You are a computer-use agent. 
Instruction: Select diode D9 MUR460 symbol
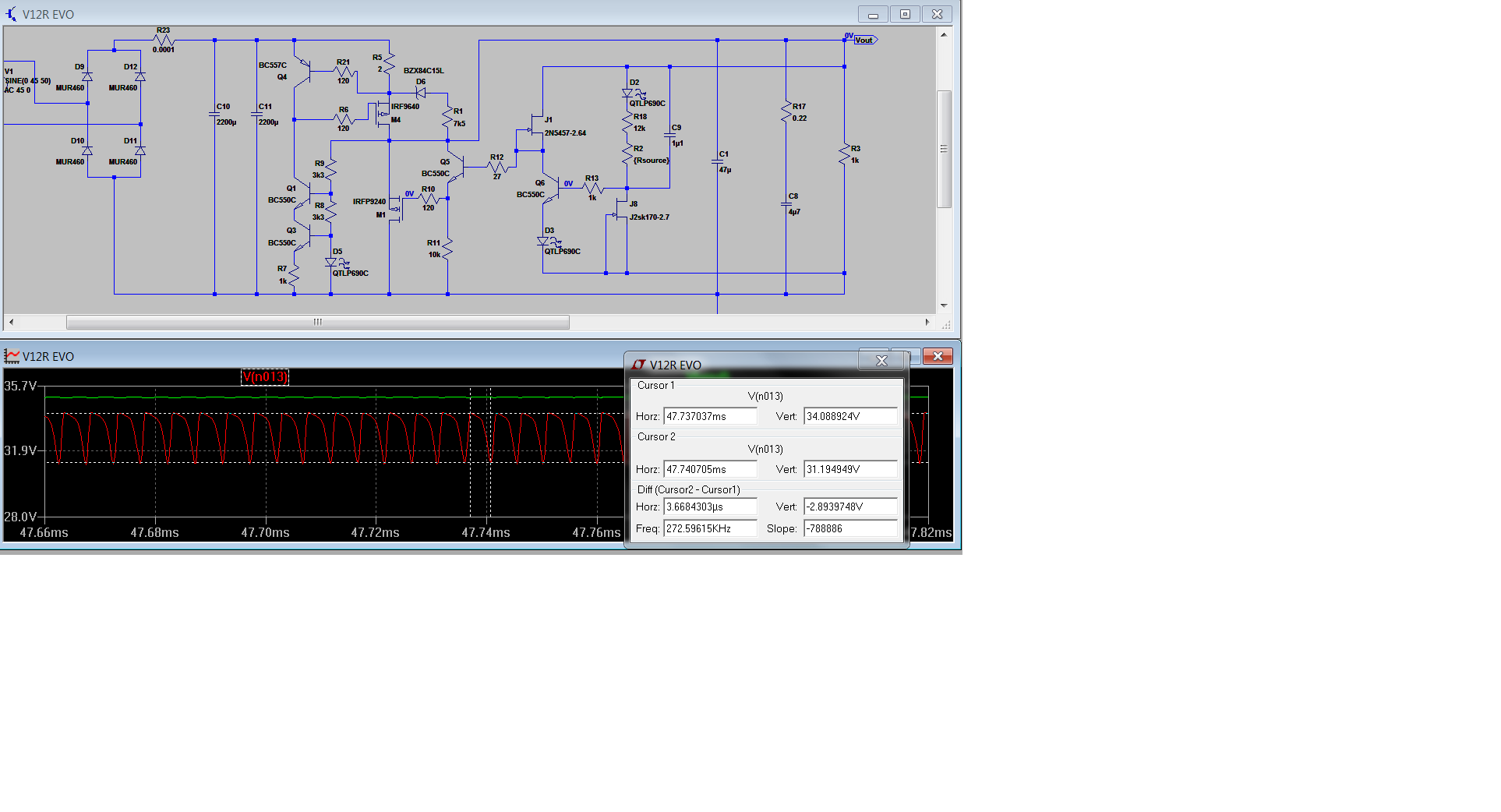click(x=87, y=76)
